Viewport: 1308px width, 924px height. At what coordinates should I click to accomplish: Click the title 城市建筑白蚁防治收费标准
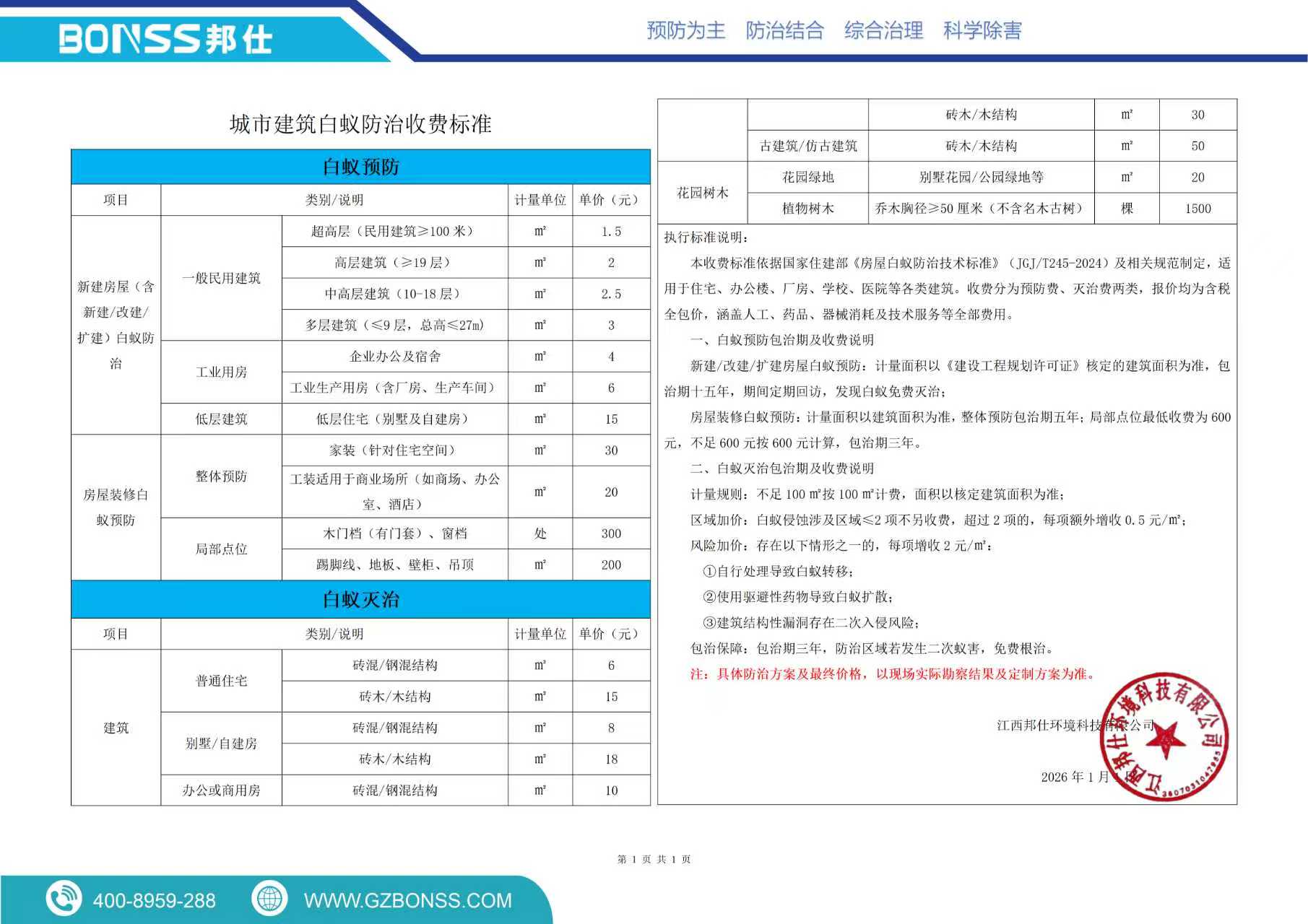[360, 124]
